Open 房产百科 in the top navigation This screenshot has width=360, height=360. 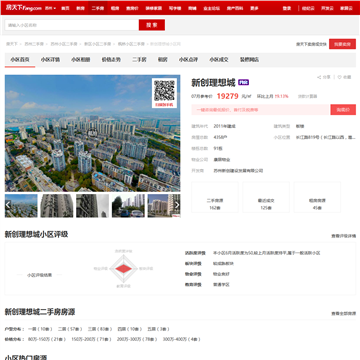[235, 8]
